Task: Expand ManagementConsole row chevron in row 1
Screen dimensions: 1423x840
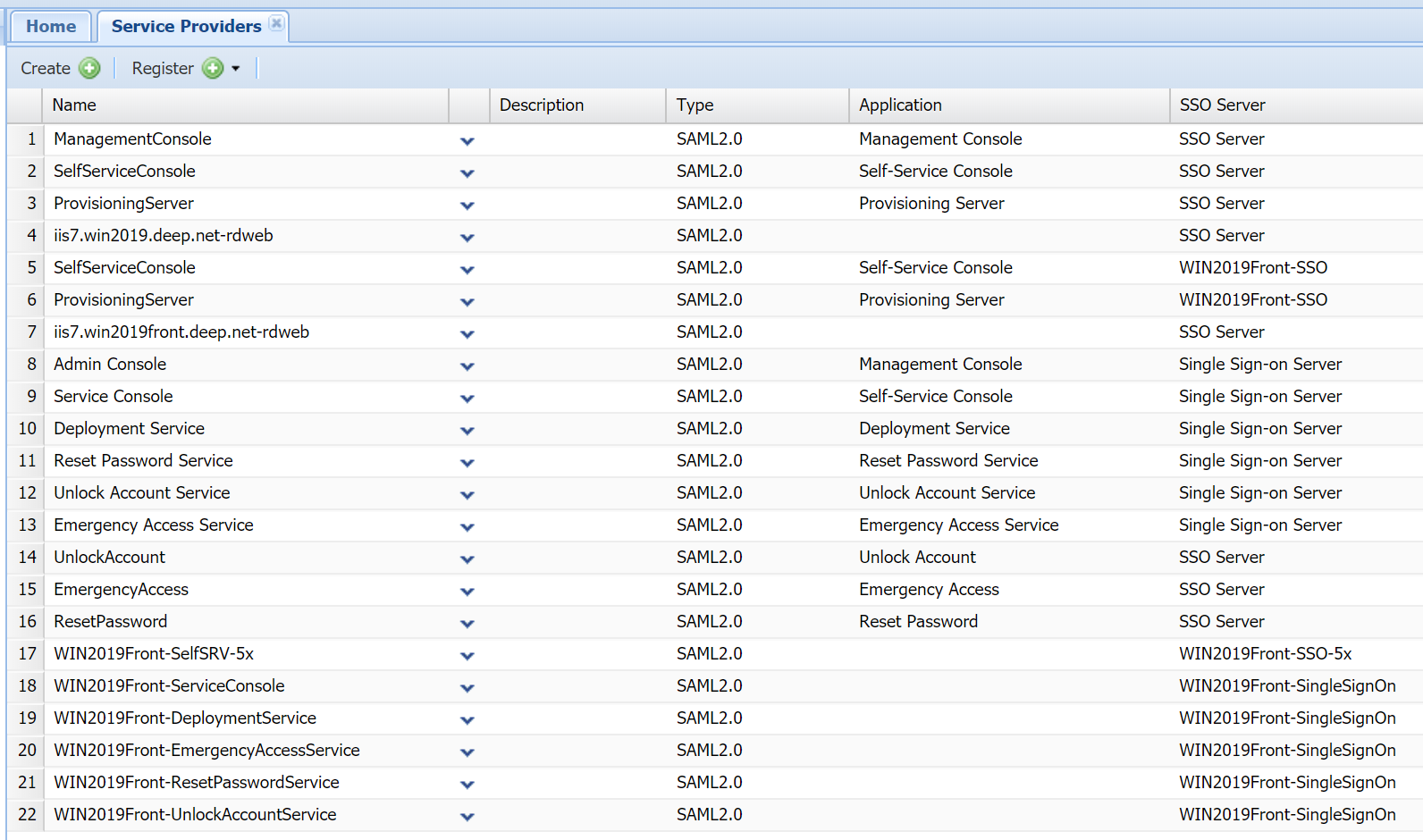Action: (467, 140)
